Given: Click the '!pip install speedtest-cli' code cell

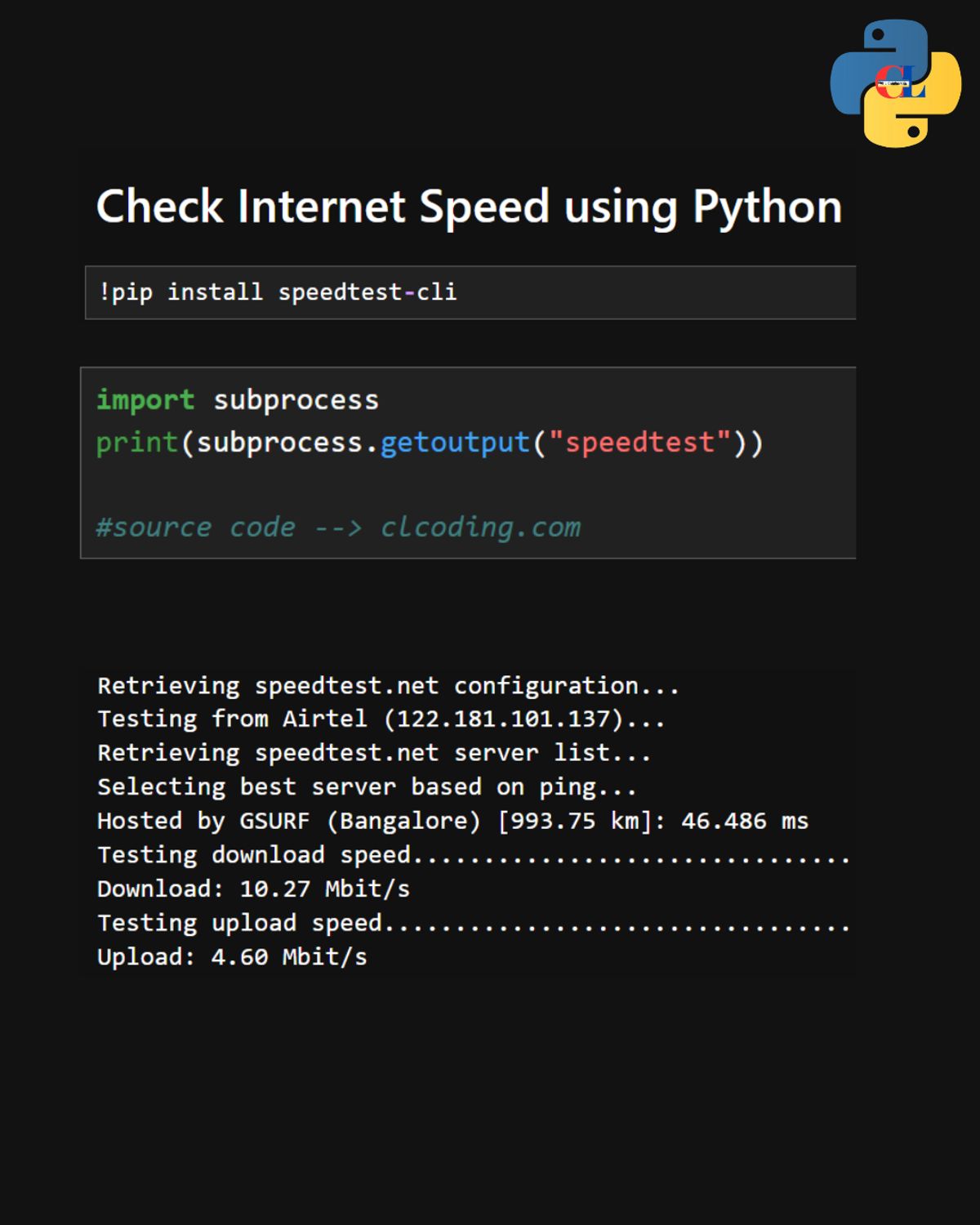Looking at the screenshot, I should 470,292.
